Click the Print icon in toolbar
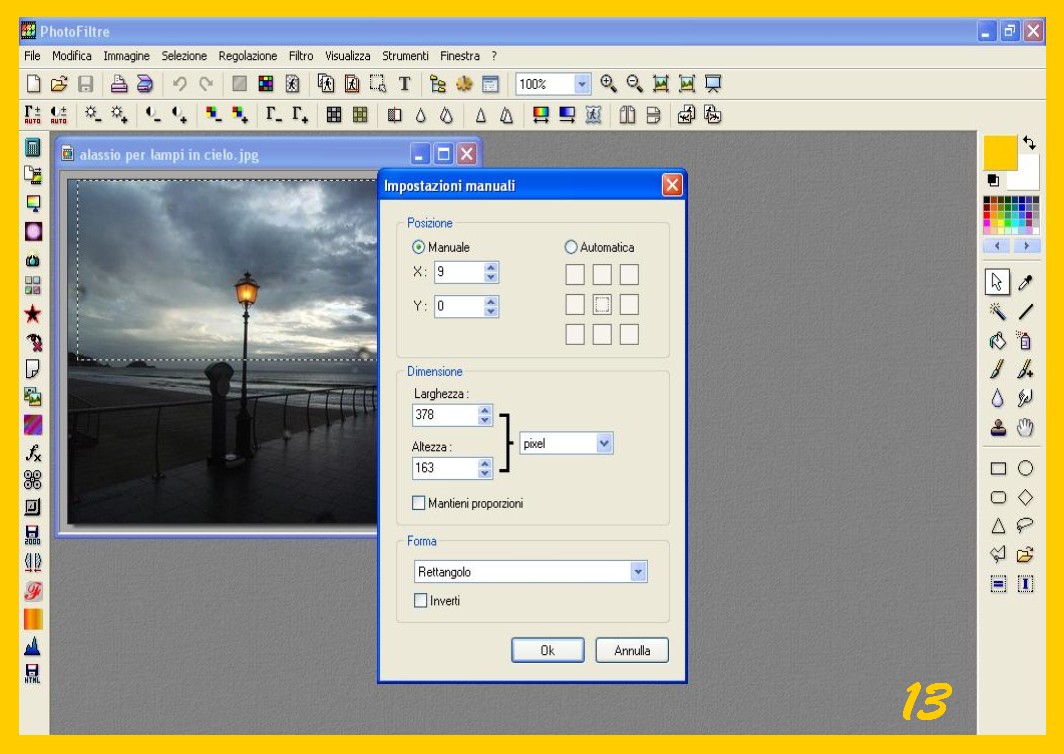 [118, 84]
